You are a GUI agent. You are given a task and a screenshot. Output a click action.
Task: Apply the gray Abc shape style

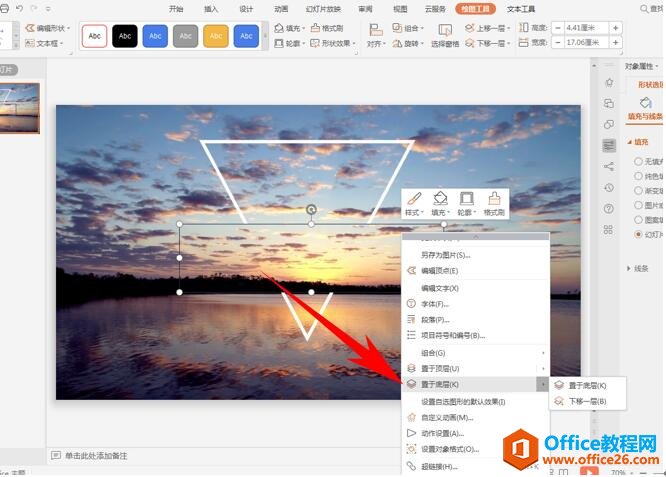[x=186, y=36]
